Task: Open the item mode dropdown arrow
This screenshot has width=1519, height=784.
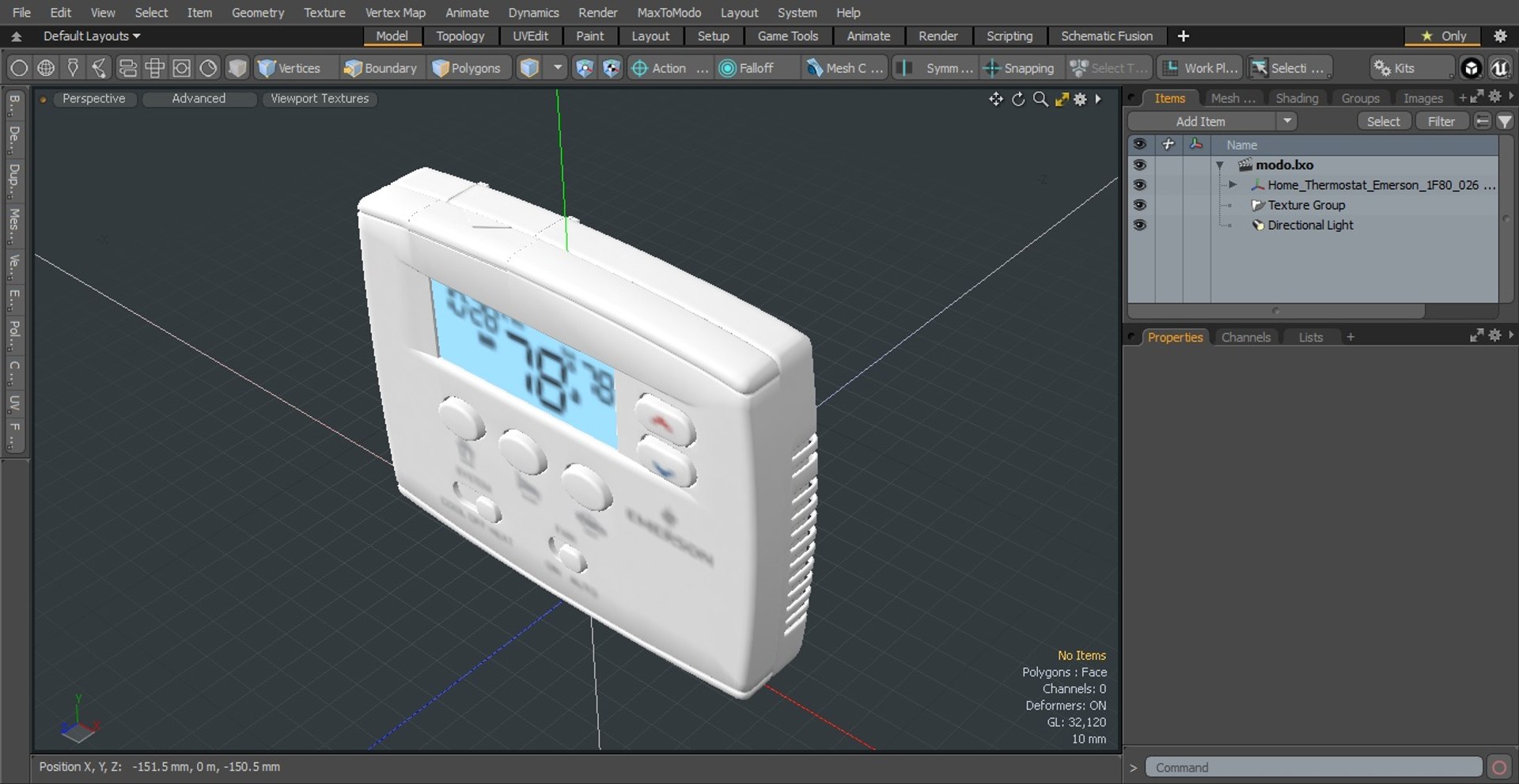Action: pyautogui.click(x=558, y=68)
